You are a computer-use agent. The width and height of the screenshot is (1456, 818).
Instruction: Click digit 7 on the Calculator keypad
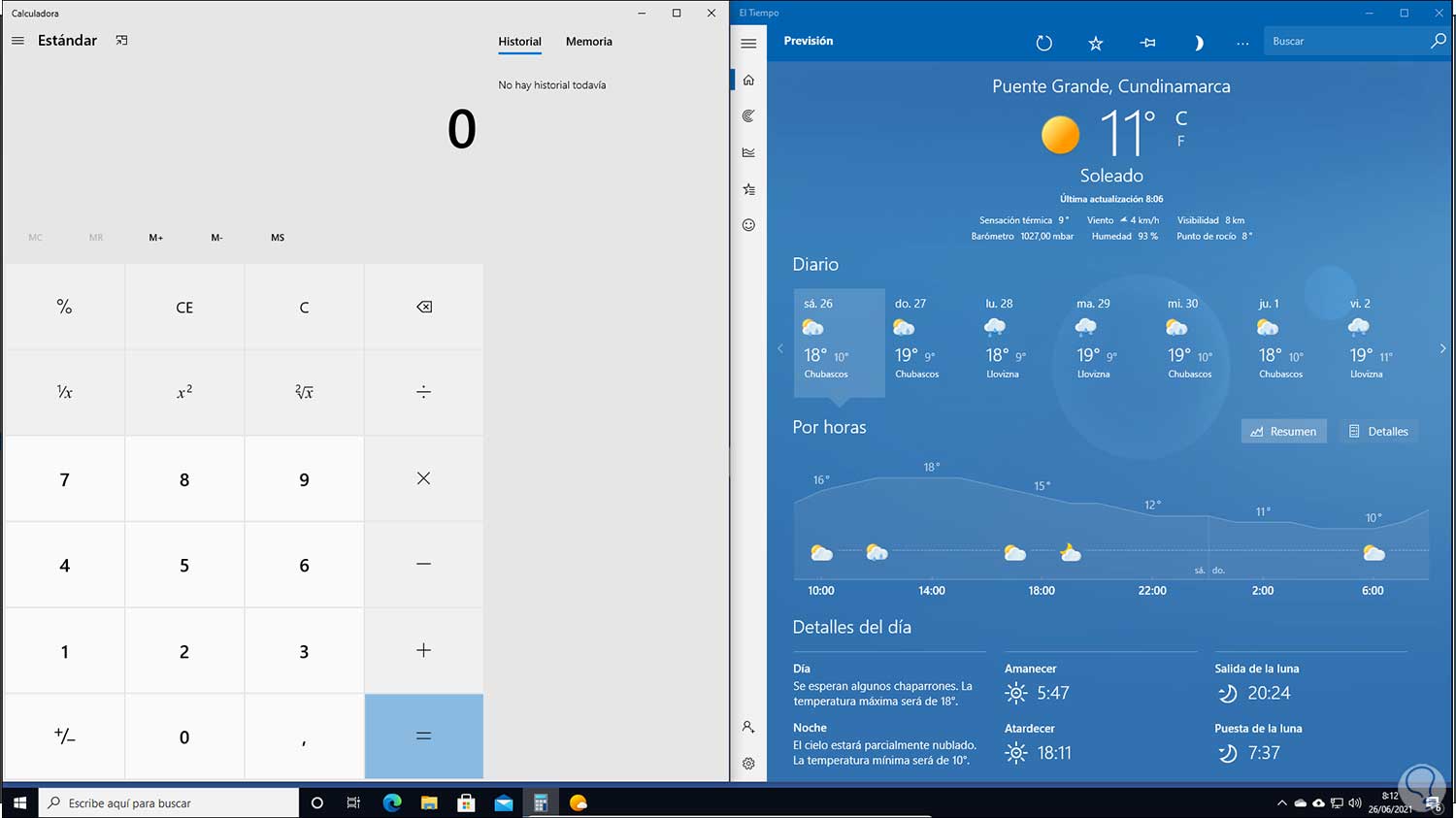pos(64,478)
